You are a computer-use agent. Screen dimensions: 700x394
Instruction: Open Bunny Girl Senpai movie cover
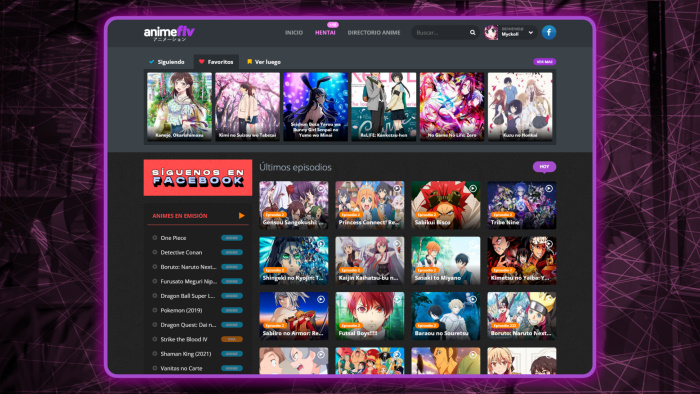point(315,107)
